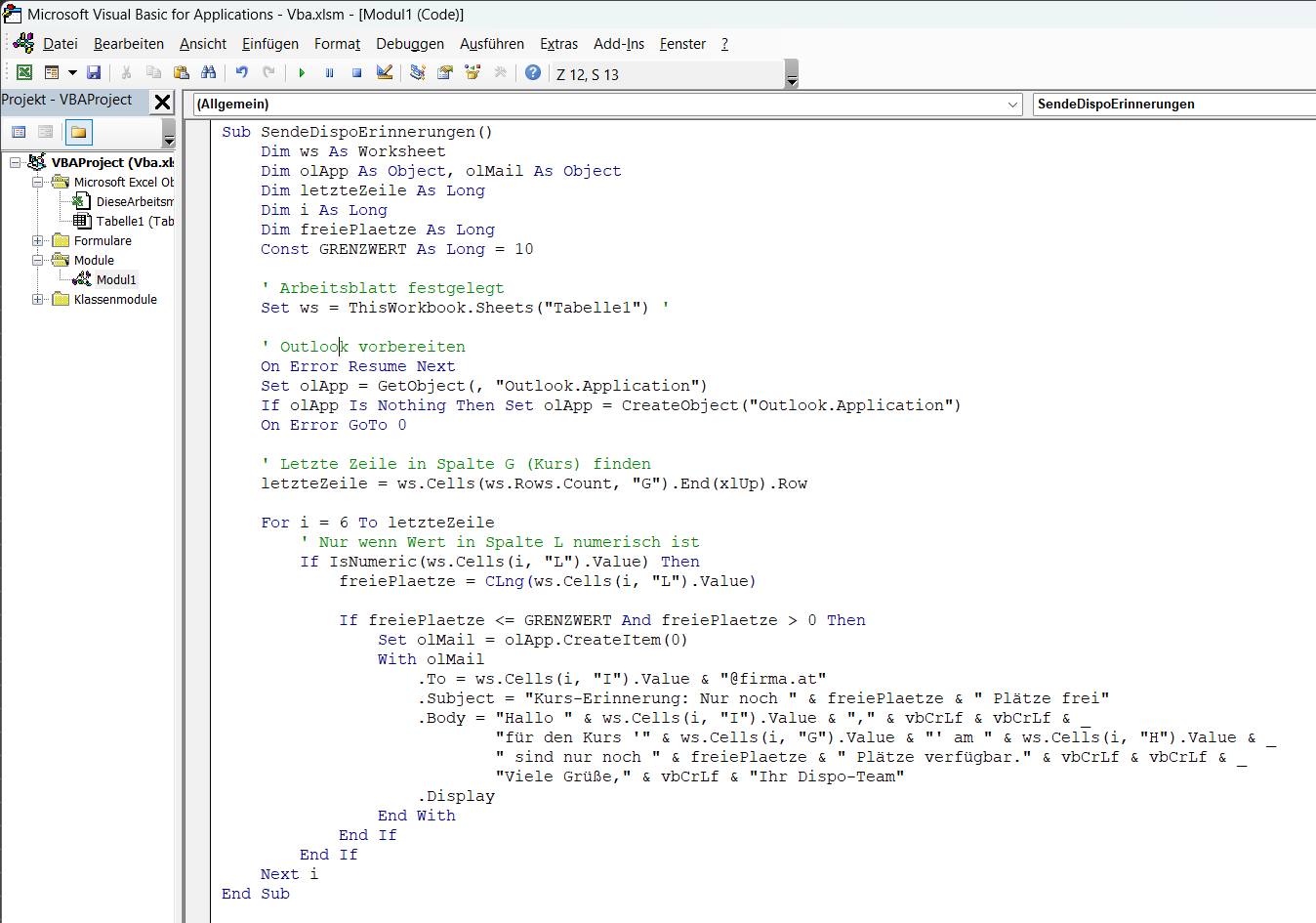Open the (Allgemein) object dropdown
This screenshot has height=923, width=1316.
click(x=1011, y=105)
